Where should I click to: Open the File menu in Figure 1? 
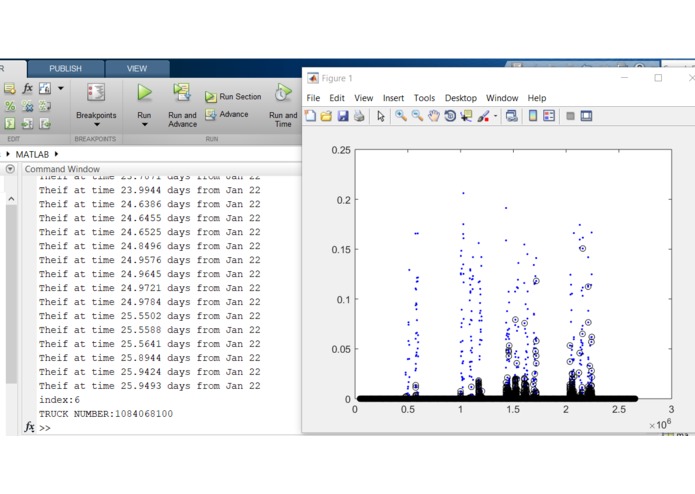click(x=313, y=98)
